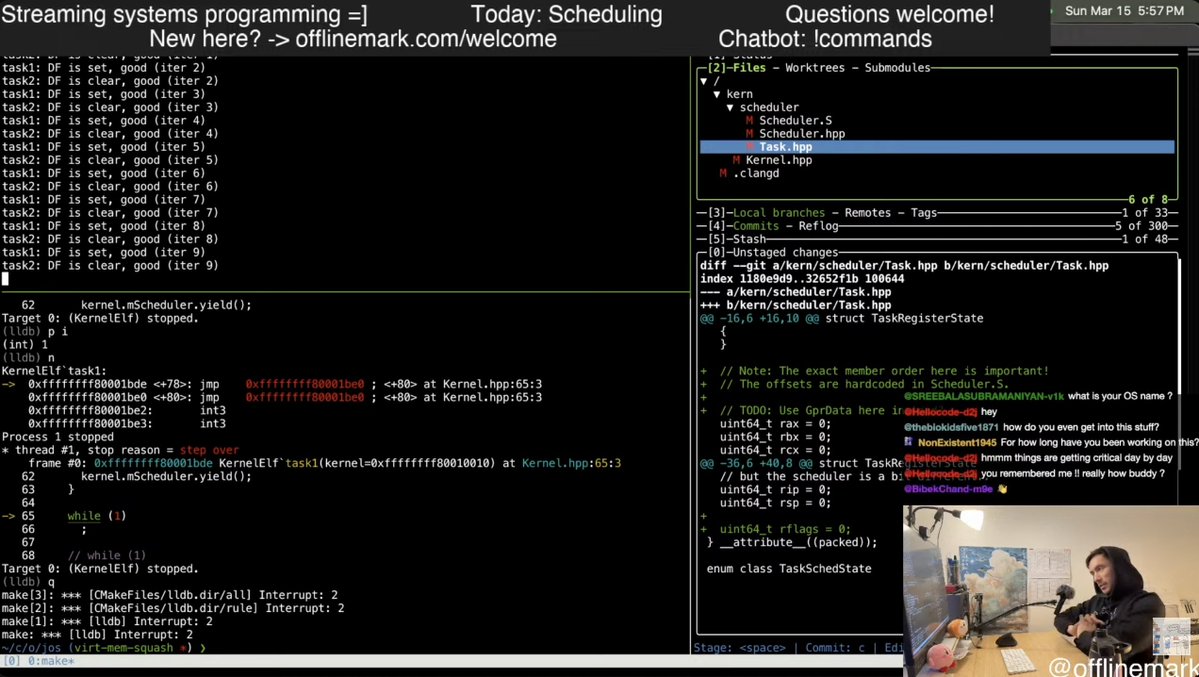Click the tmux window '0:make*' in status bar
Image resolution: width=1199 pixels, height=677 pixels.
pyautogui.click(x=50, y=661)
